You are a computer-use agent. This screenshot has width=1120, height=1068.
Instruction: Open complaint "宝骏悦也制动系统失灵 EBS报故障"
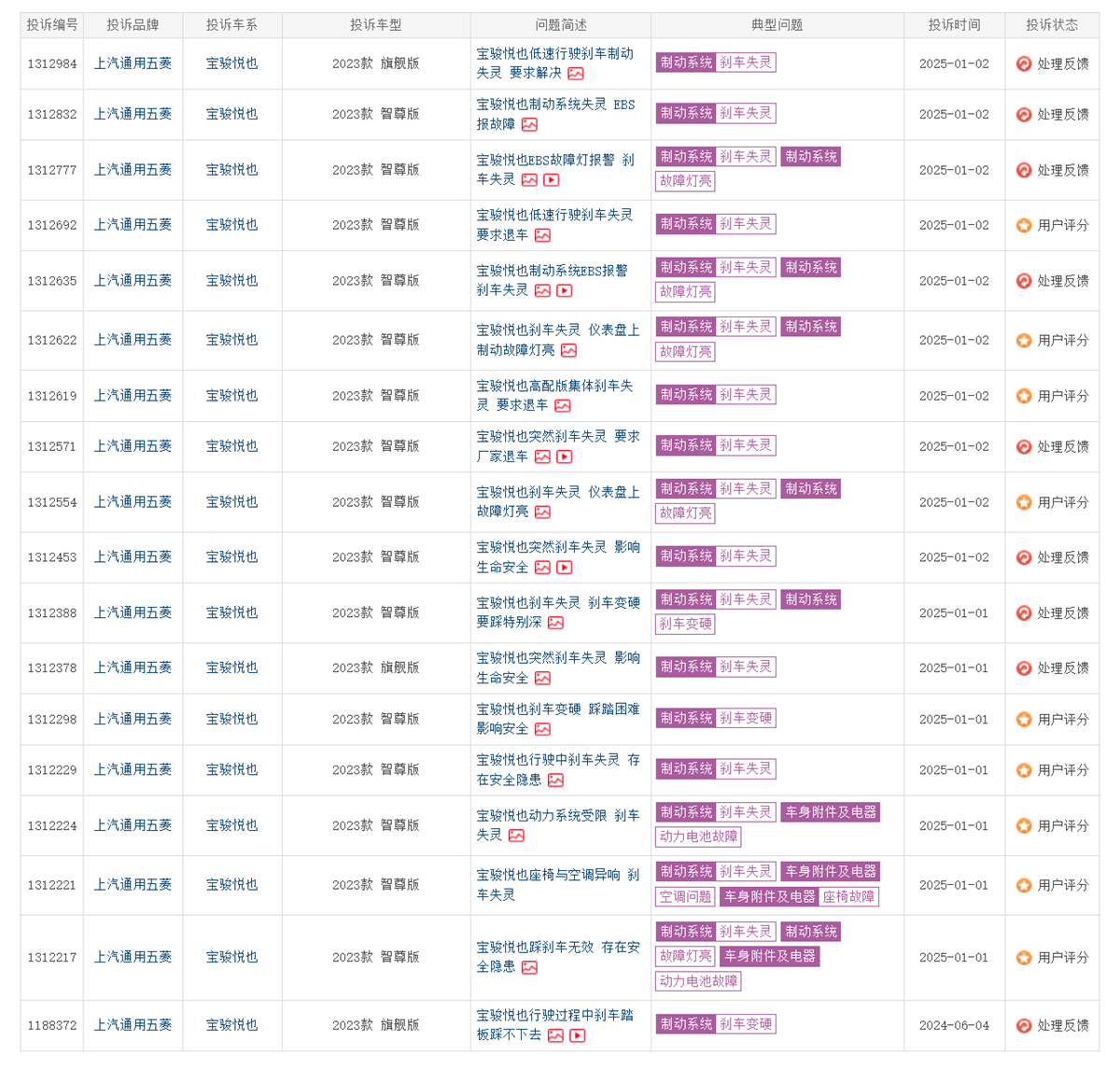click(555, 114)
